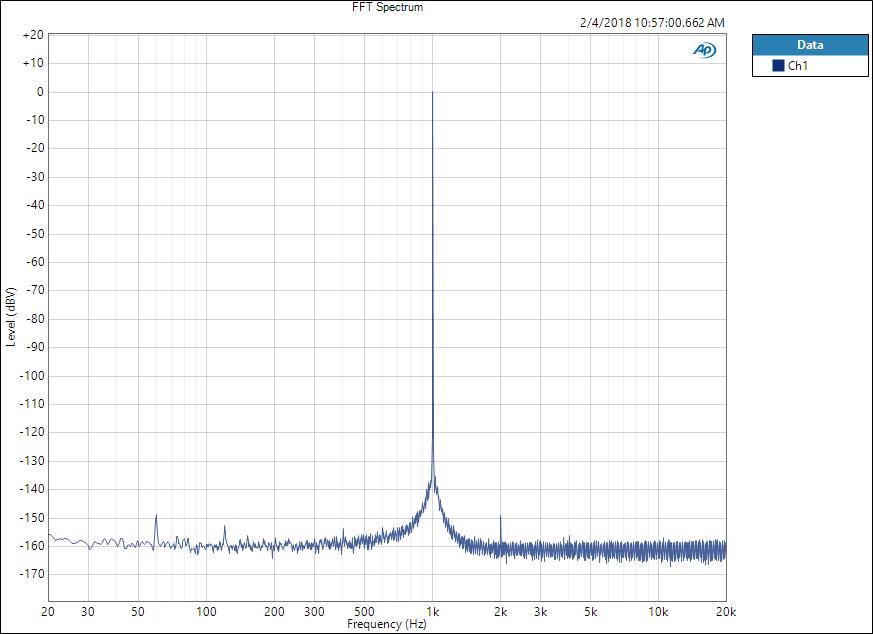The width and height of the screenshot is (873, 634).
Task: Click the 20 frequency tick label
Action: (48, 612)
